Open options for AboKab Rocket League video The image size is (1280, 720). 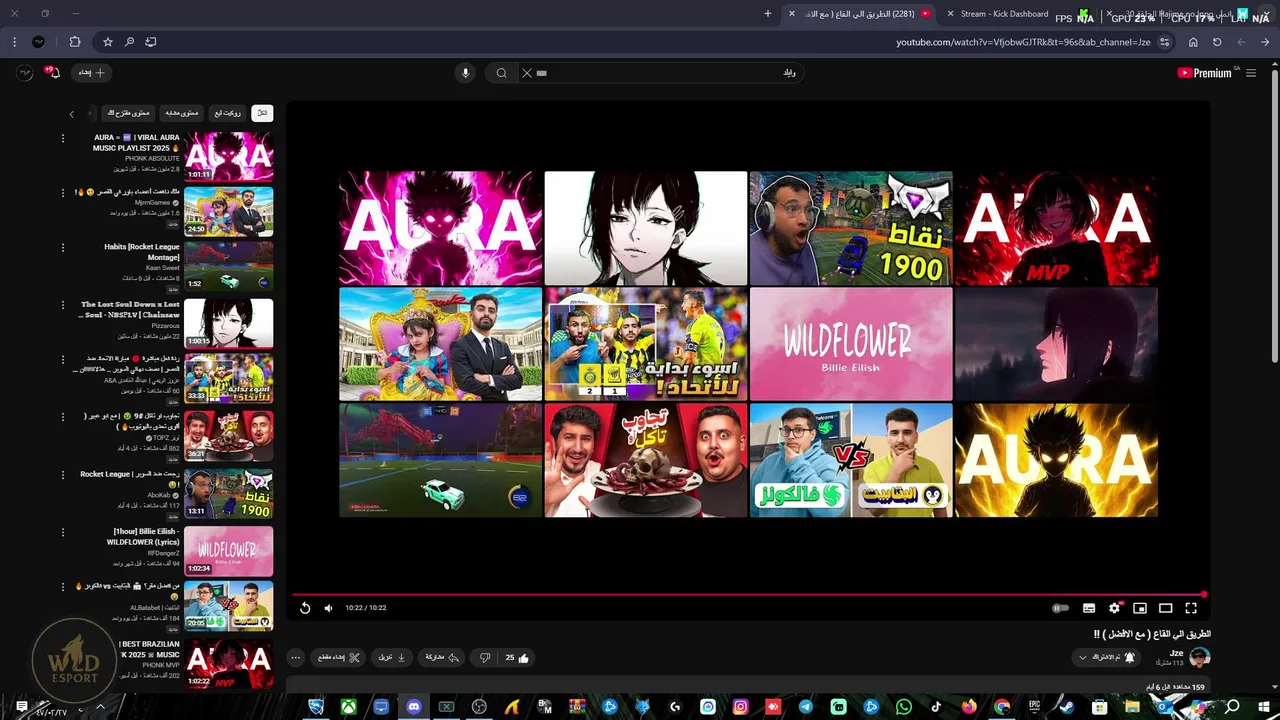point(62,475)
